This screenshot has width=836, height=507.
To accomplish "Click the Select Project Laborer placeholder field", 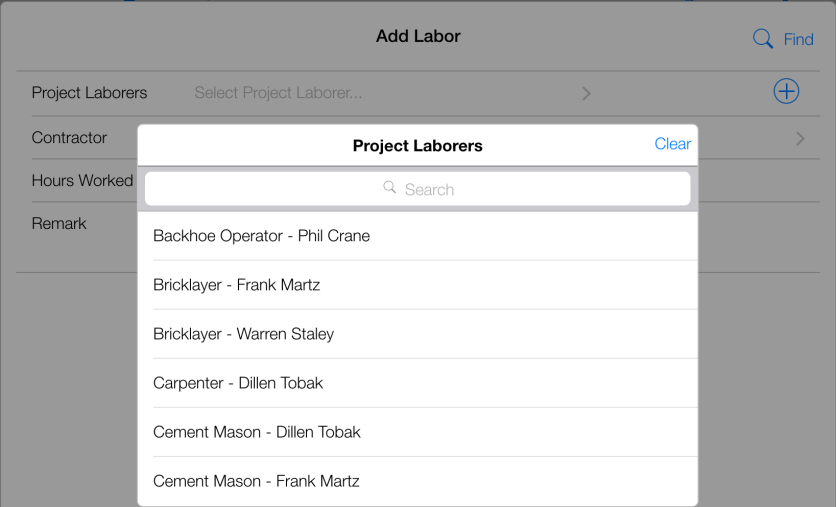I will [278, 93].
